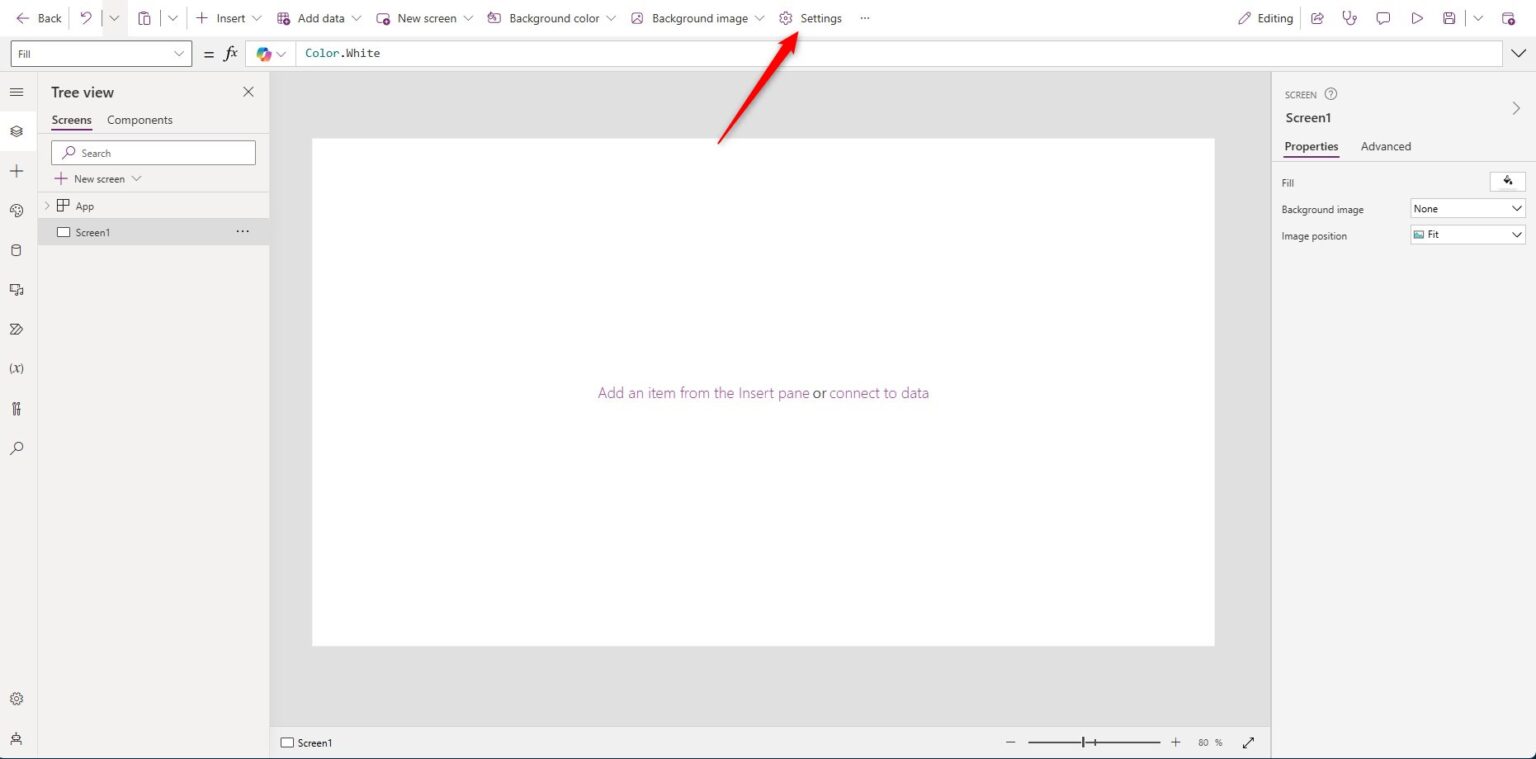Expand the App tree item
Image resolution: width=1536 pixels, height=759 pixels.
click(46, 206)
